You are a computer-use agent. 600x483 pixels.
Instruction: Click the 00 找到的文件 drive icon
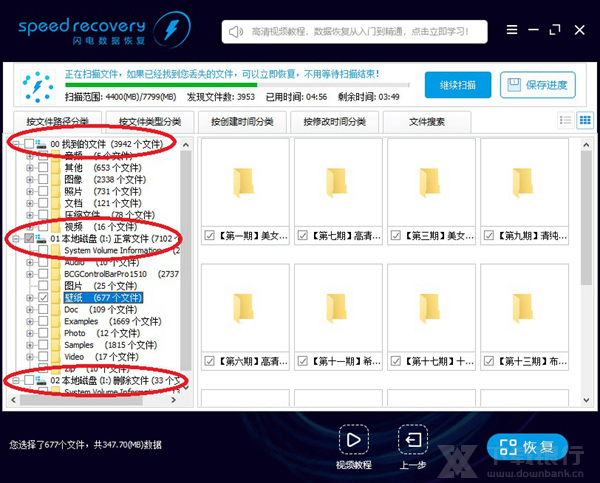click(41, 144)
